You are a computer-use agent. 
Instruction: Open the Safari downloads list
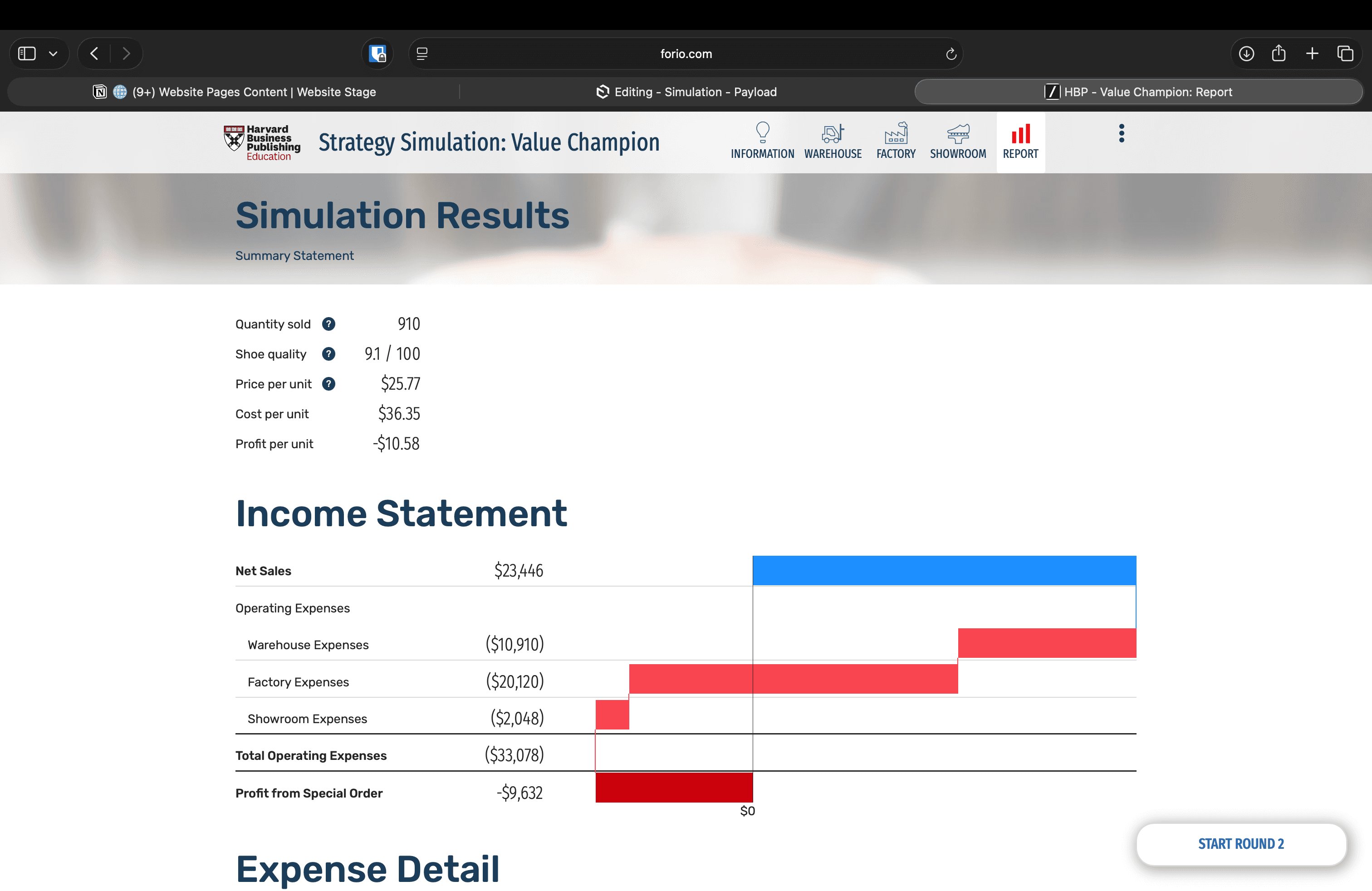1246,54
